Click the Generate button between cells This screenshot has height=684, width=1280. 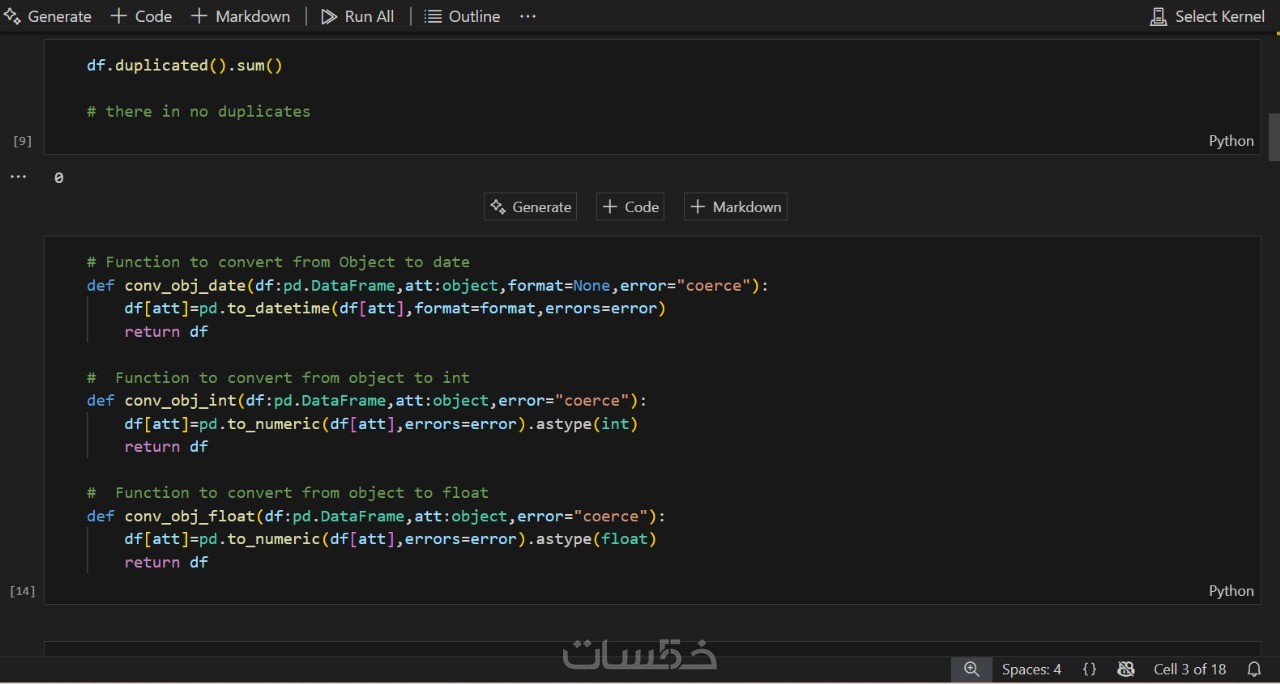point(530,207)
